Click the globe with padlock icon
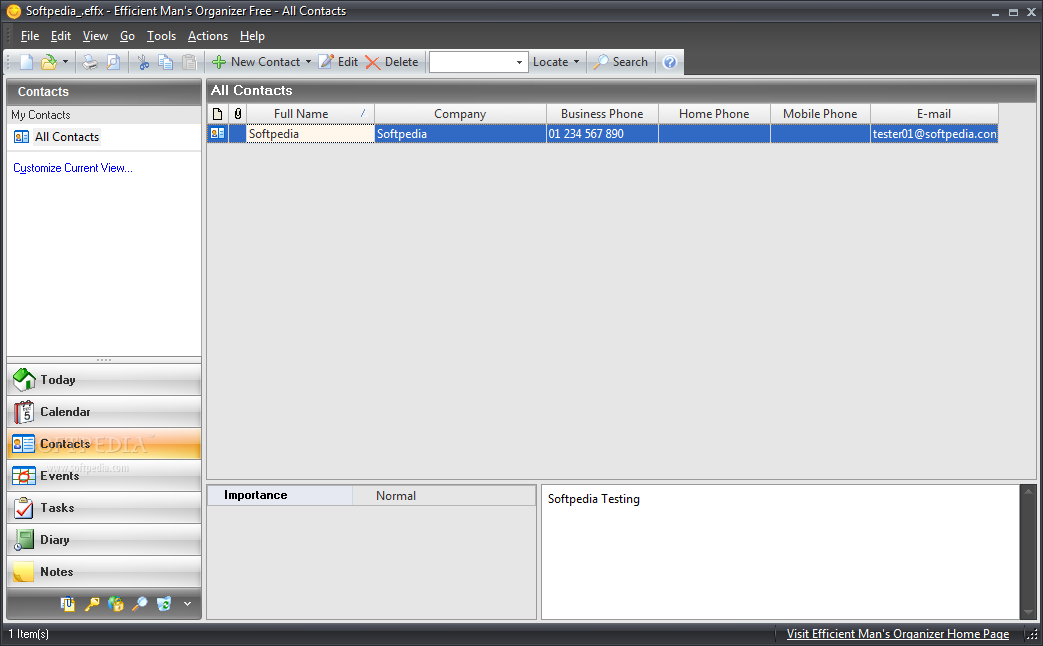 click(x=116, y=603)
